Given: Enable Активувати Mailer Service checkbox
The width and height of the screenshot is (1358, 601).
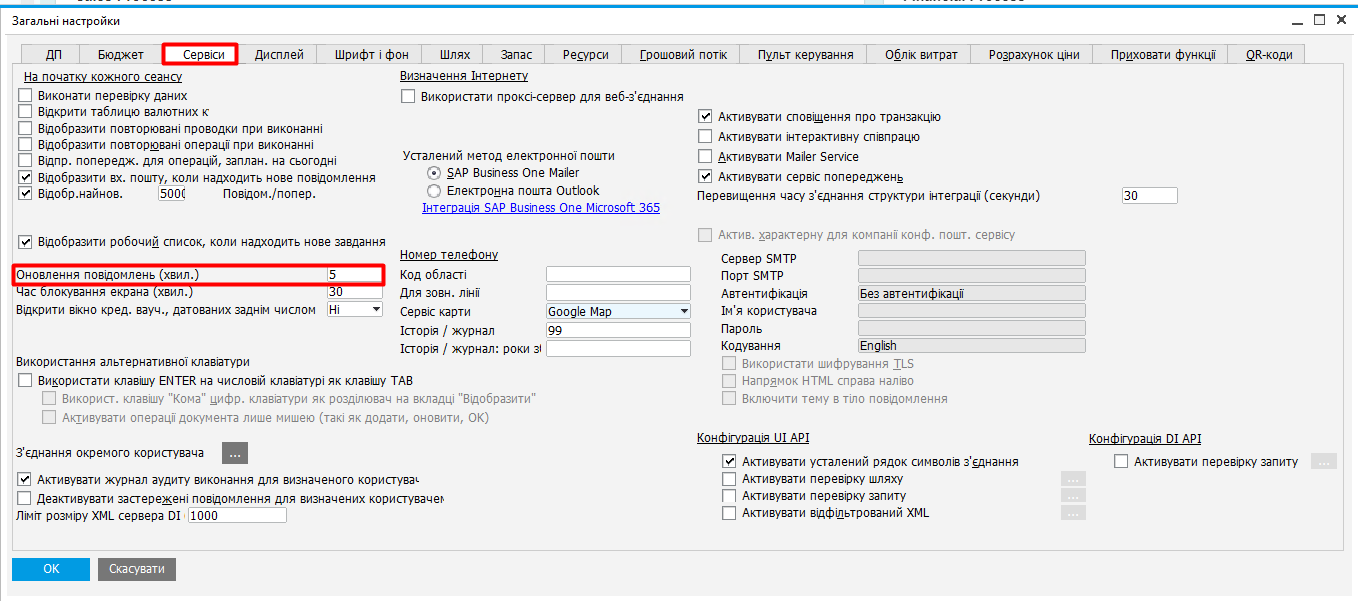Looking at the screenshot, I should (x=705, y=157).
